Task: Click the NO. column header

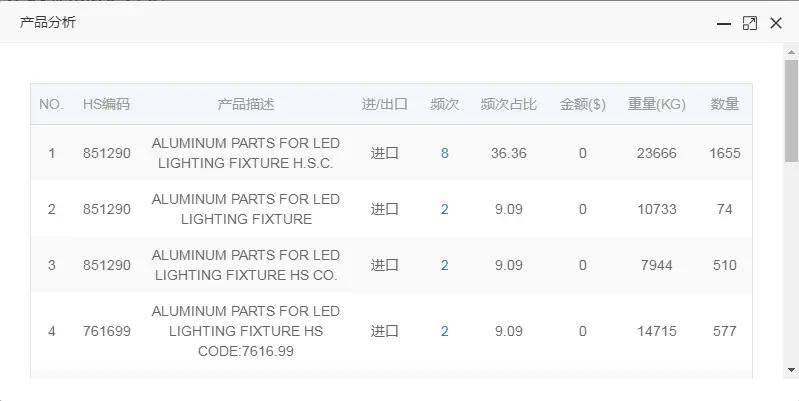Action: [51, 104]
